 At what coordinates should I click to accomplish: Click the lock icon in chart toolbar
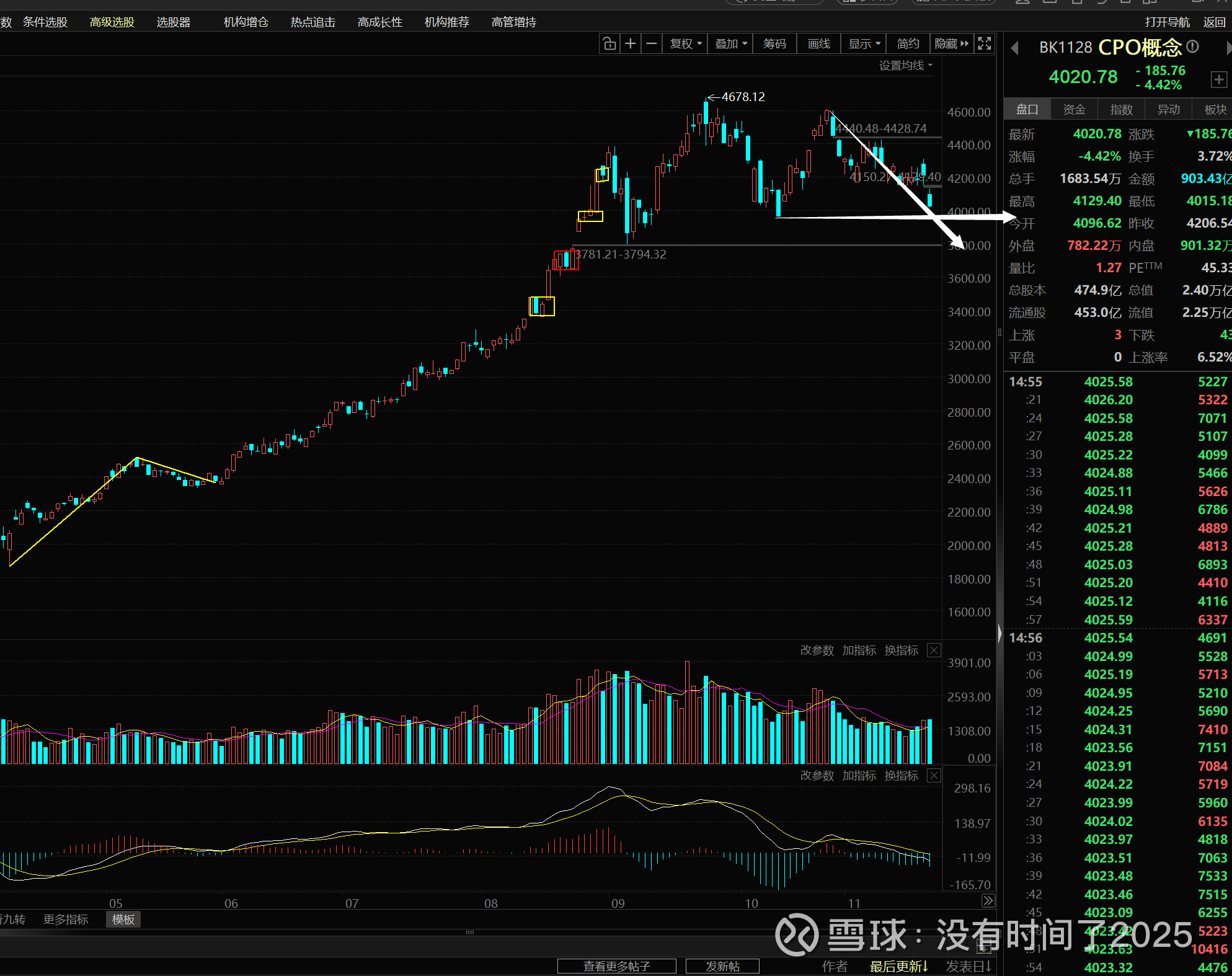pyautogui.click(x=609, y=44)
